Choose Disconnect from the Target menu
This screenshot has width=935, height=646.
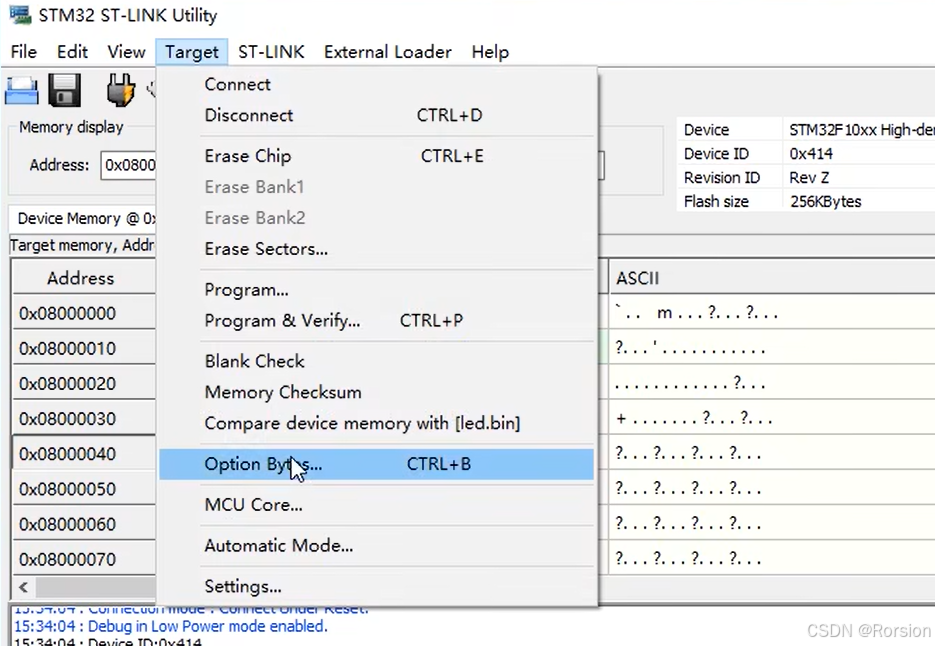click(x=376, y=115)
